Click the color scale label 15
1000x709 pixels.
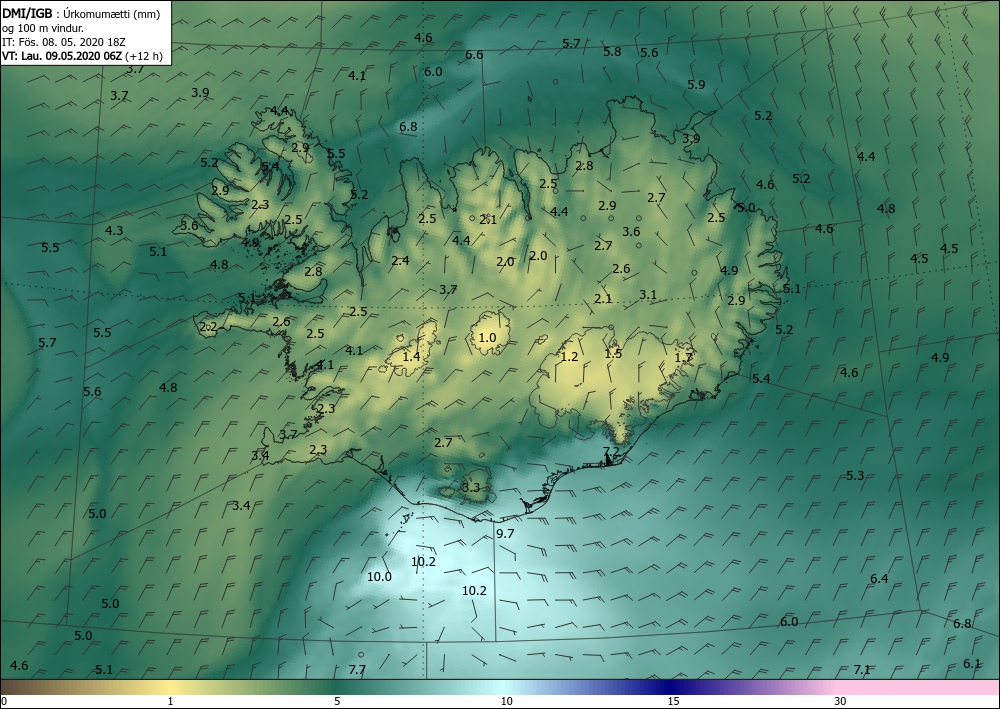[x=673, y=701]
